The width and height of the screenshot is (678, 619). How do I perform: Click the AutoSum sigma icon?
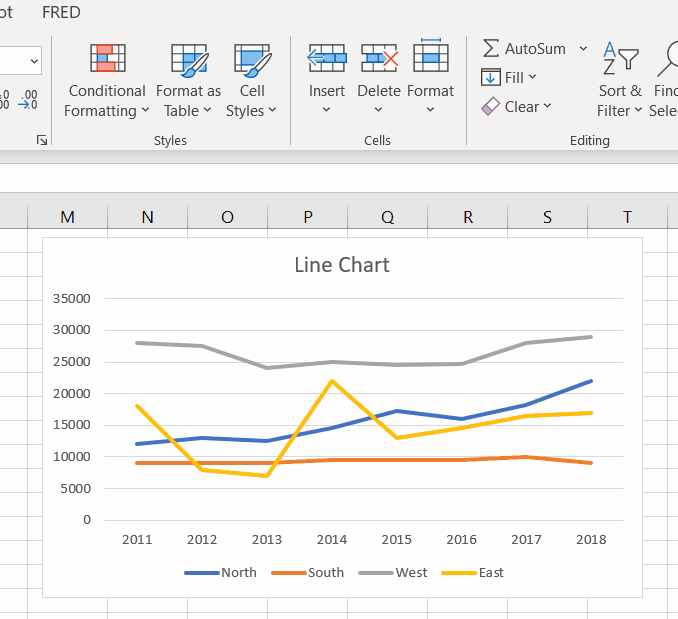(490, 48)
